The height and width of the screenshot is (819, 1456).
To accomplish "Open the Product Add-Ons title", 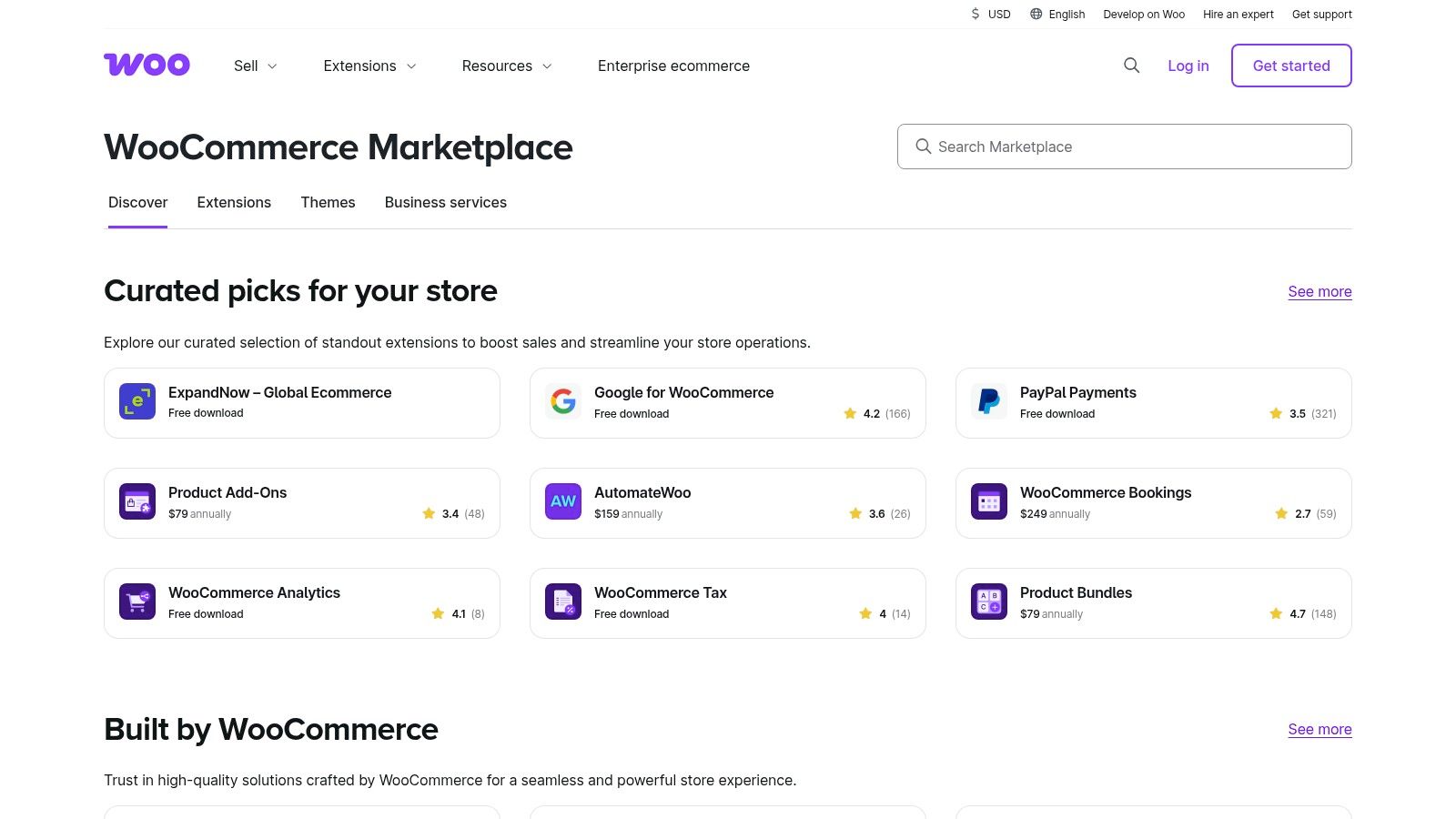I will (x=227, y=492).
